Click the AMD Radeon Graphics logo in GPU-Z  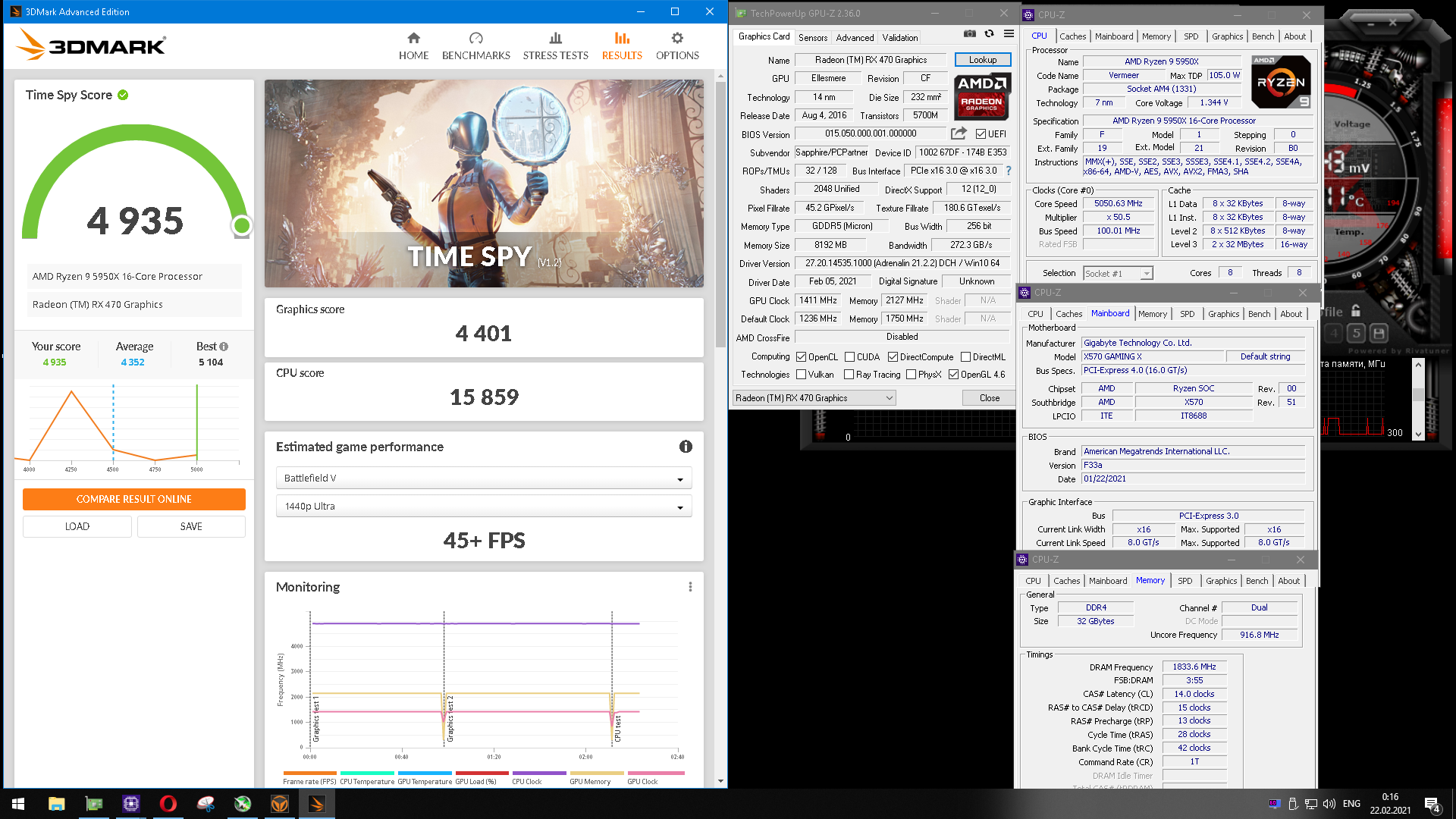(x=982, y=96)
